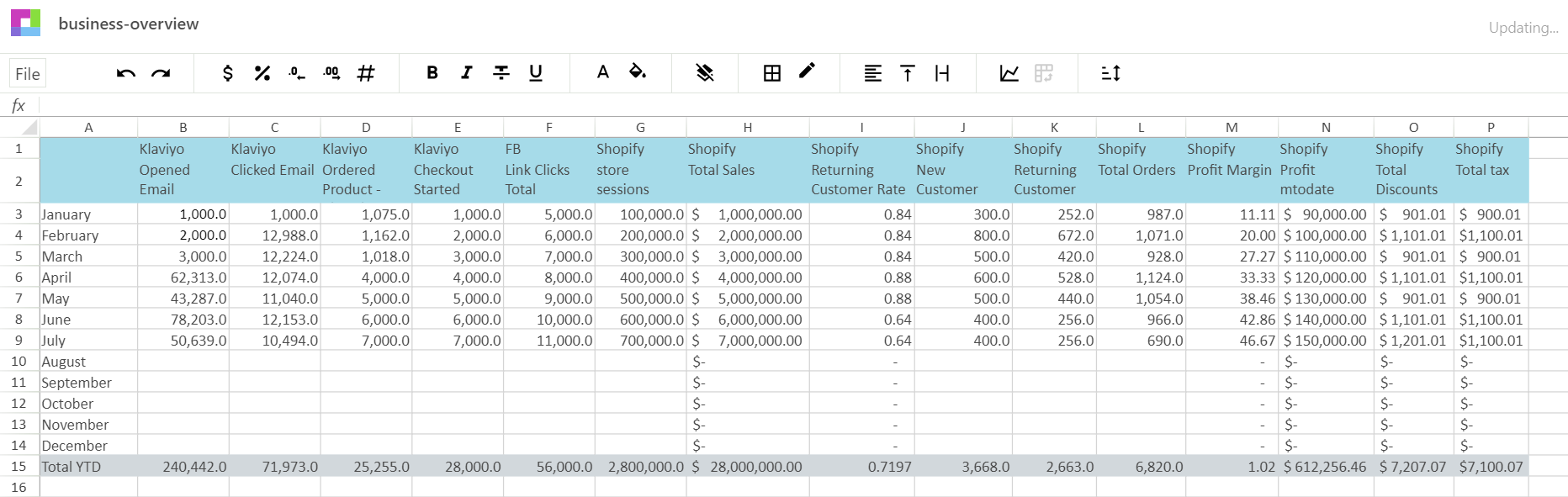Insert a chart
Viewport: 1568px width, 497px height.
[1009, 73]
